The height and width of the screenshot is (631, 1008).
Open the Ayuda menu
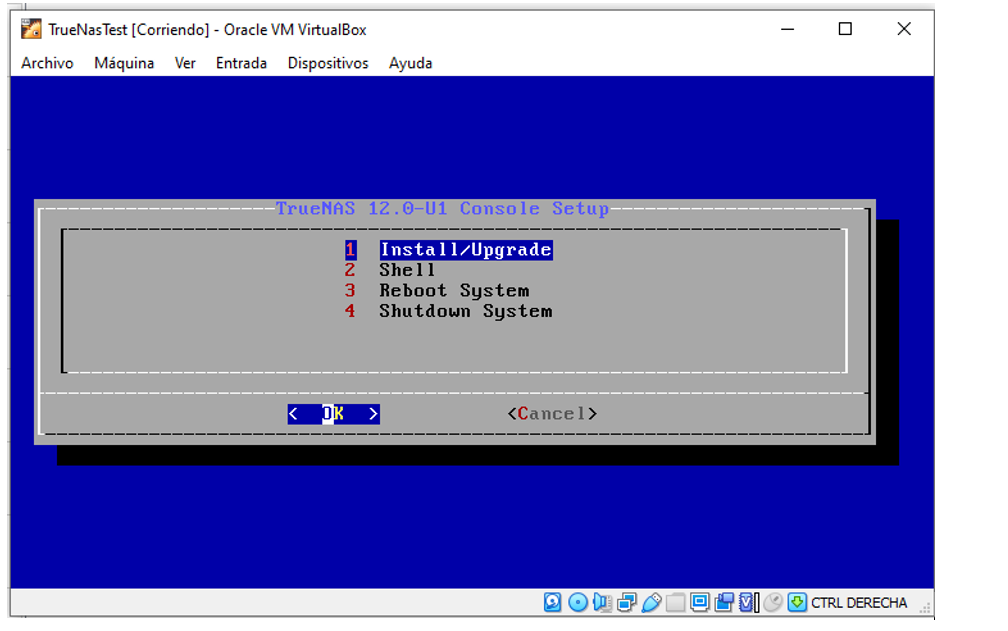pyautogui.click(x=410, y=63)
